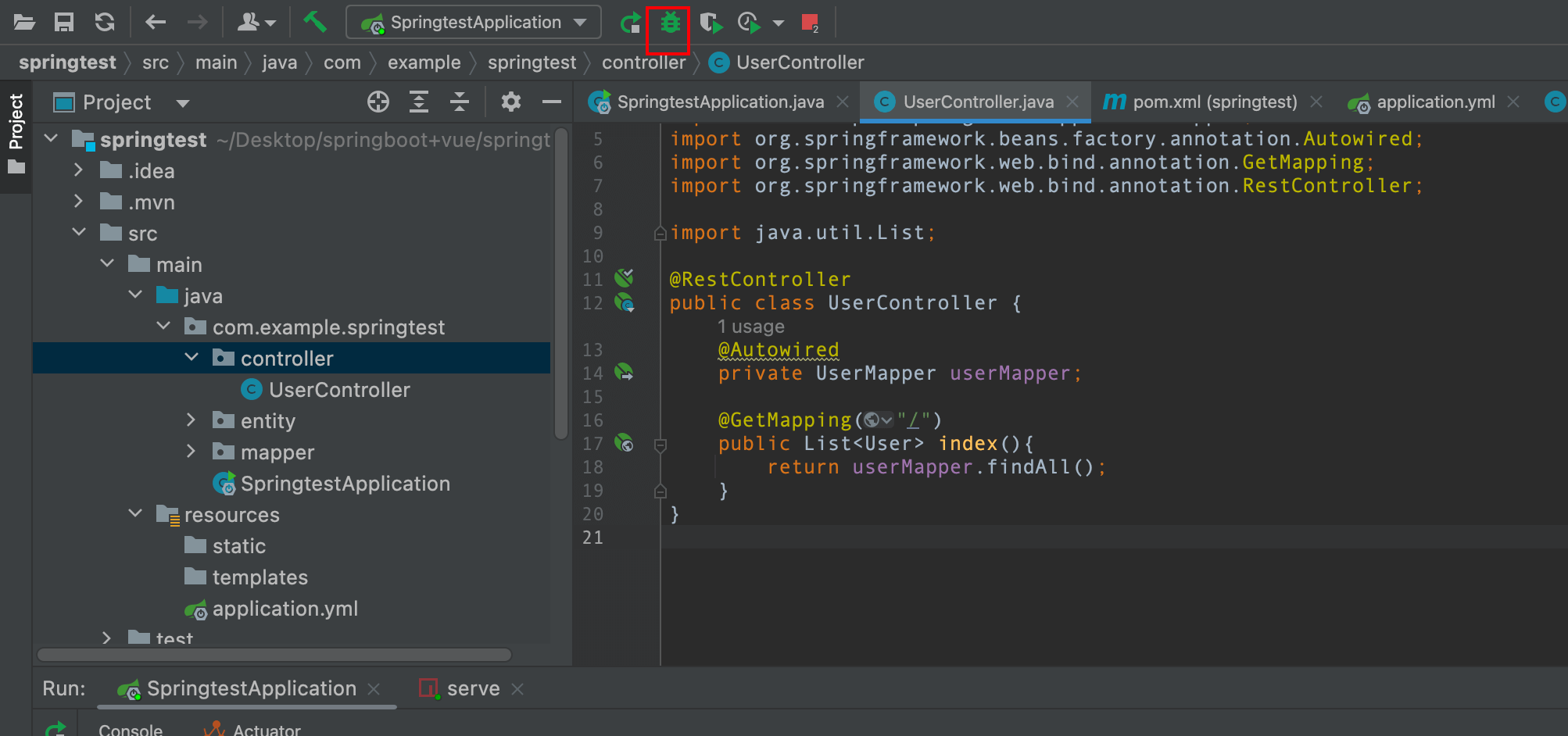Click autowired dependency gutter icon line 14

point(624,372)
